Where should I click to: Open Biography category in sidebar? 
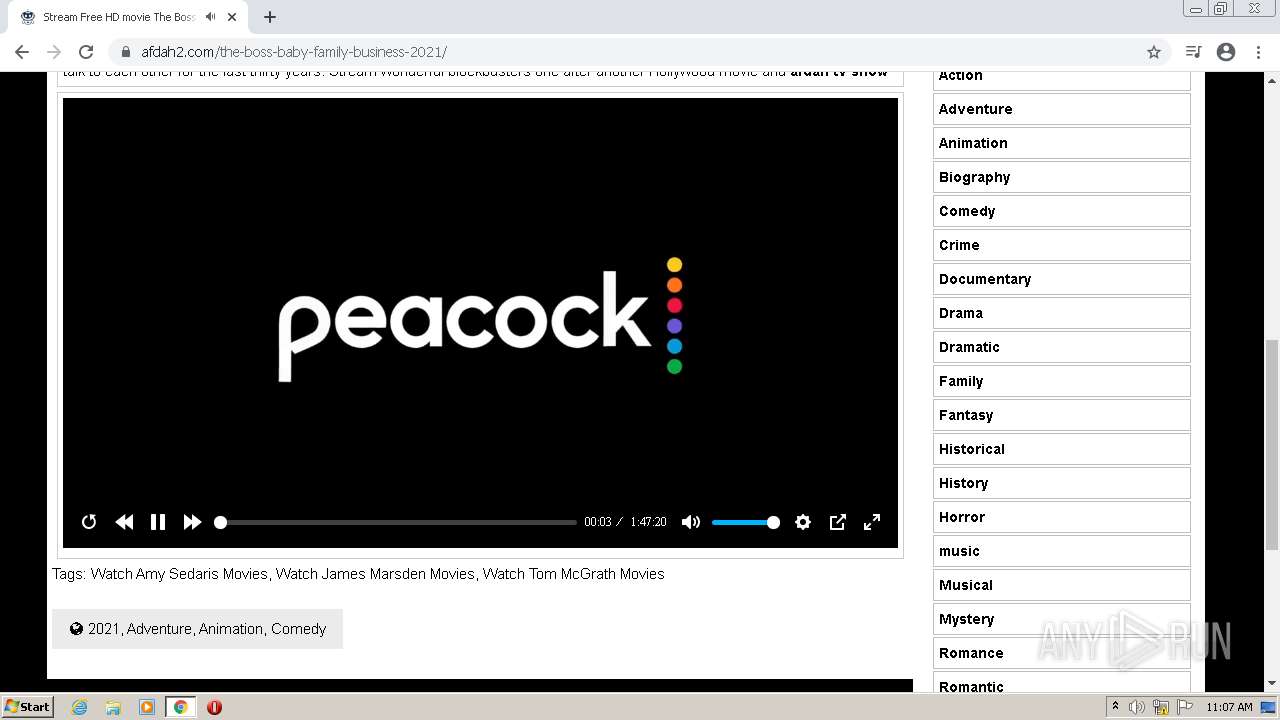pos(1061,177)
